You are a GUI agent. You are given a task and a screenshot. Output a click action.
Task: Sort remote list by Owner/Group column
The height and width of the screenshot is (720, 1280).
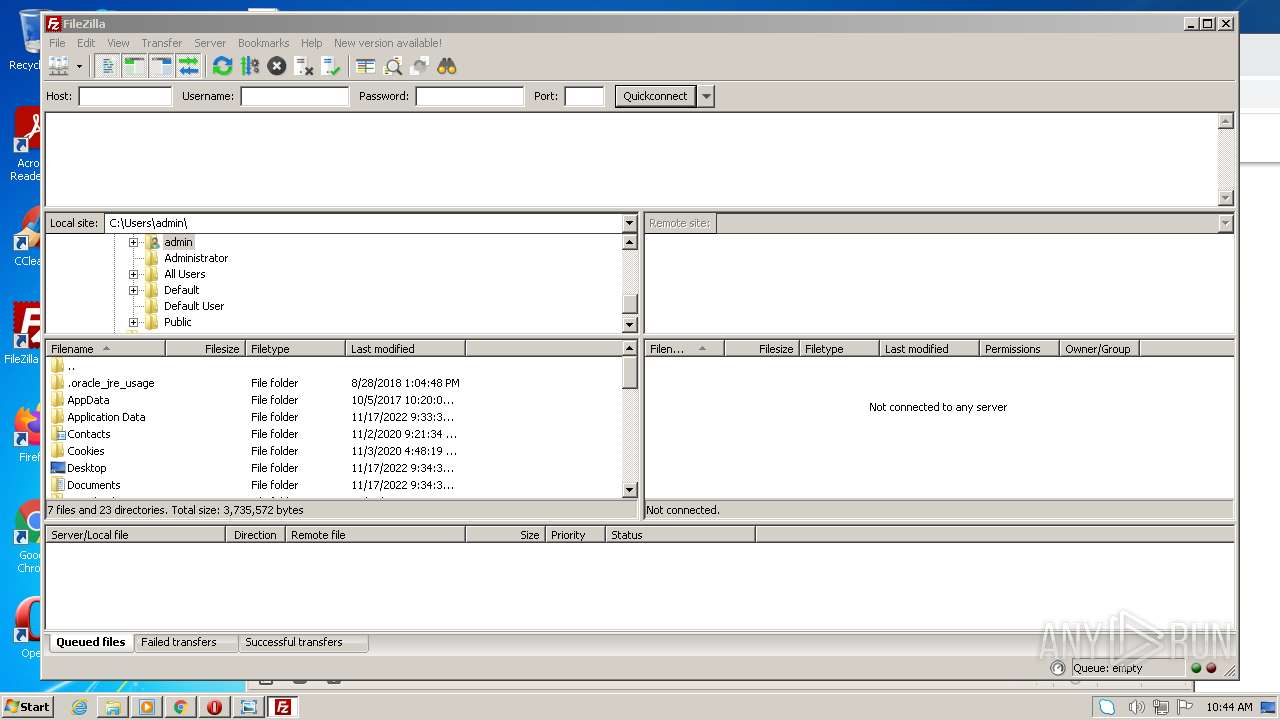click(1099, 349)
